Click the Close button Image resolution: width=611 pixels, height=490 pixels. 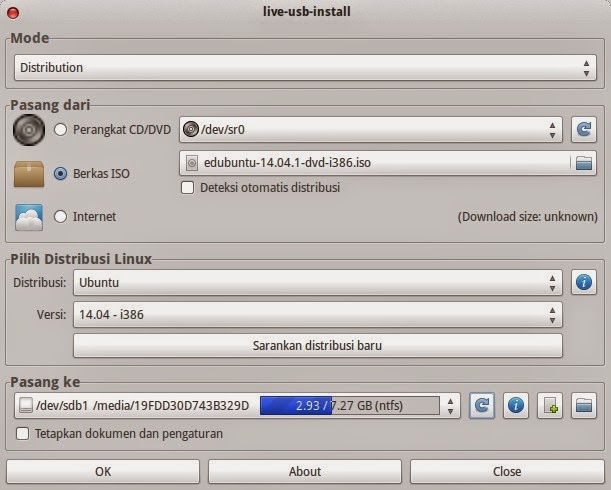[507, 471]
